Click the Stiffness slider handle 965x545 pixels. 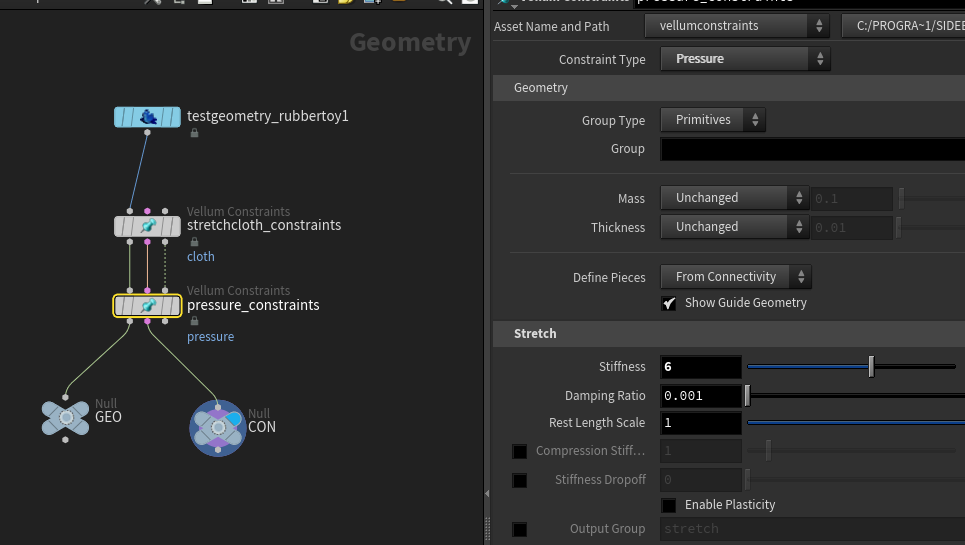pyautogui.click(x=871, y=367)
